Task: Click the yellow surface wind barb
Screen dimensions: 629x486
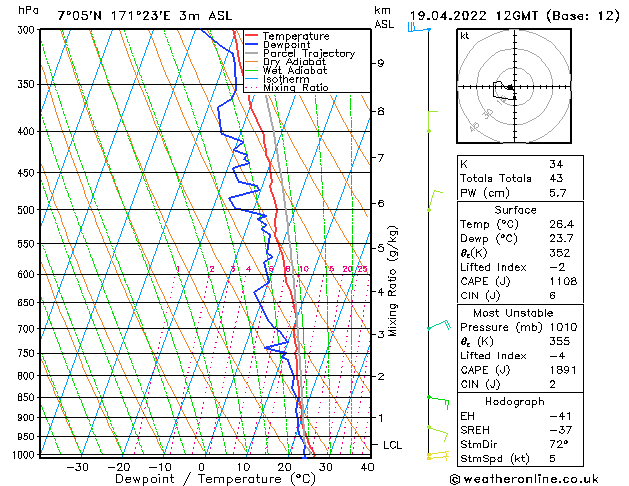Action: pyautogui.click(x=438, y=455)
